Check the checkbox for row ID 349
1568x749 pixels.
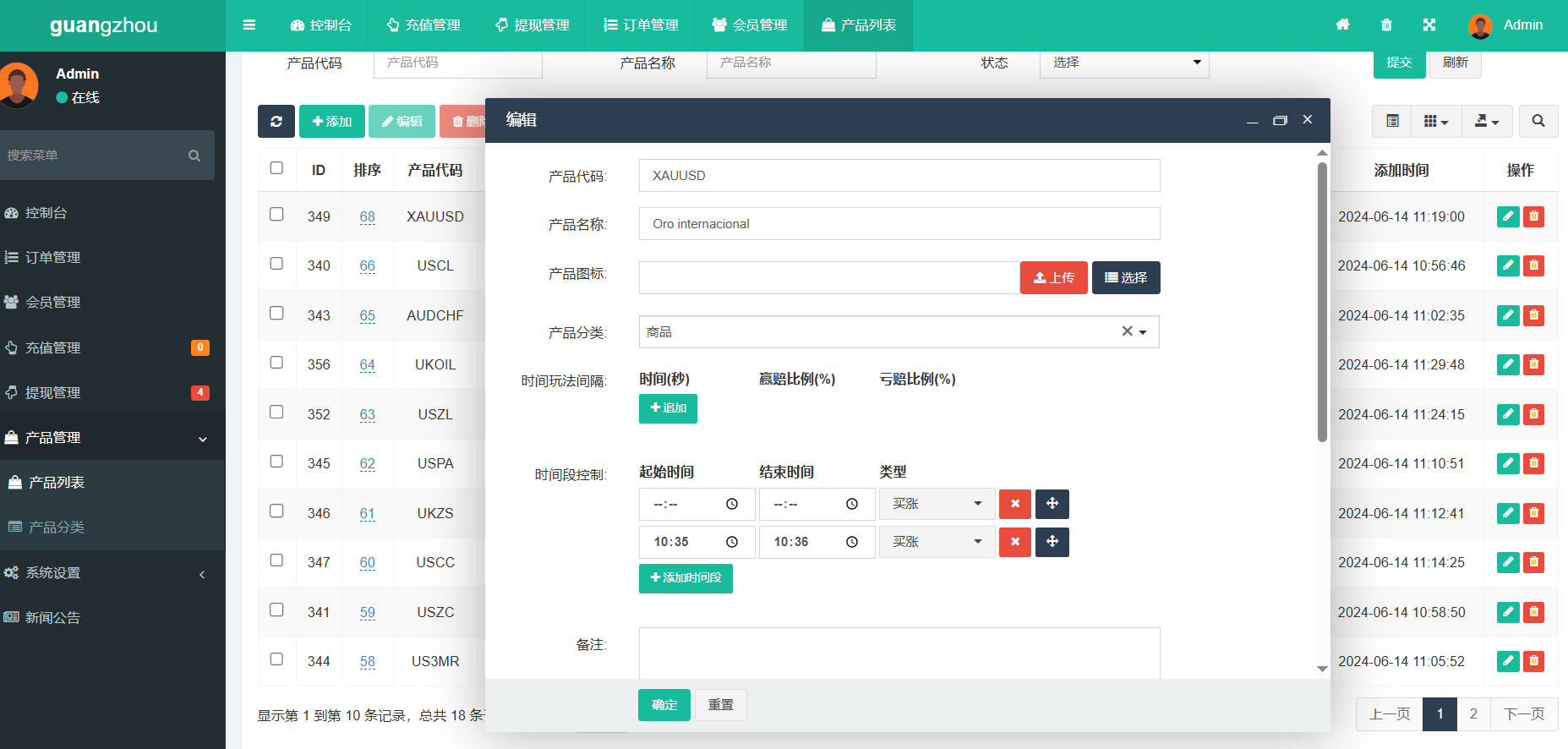(x=276, y=215)
